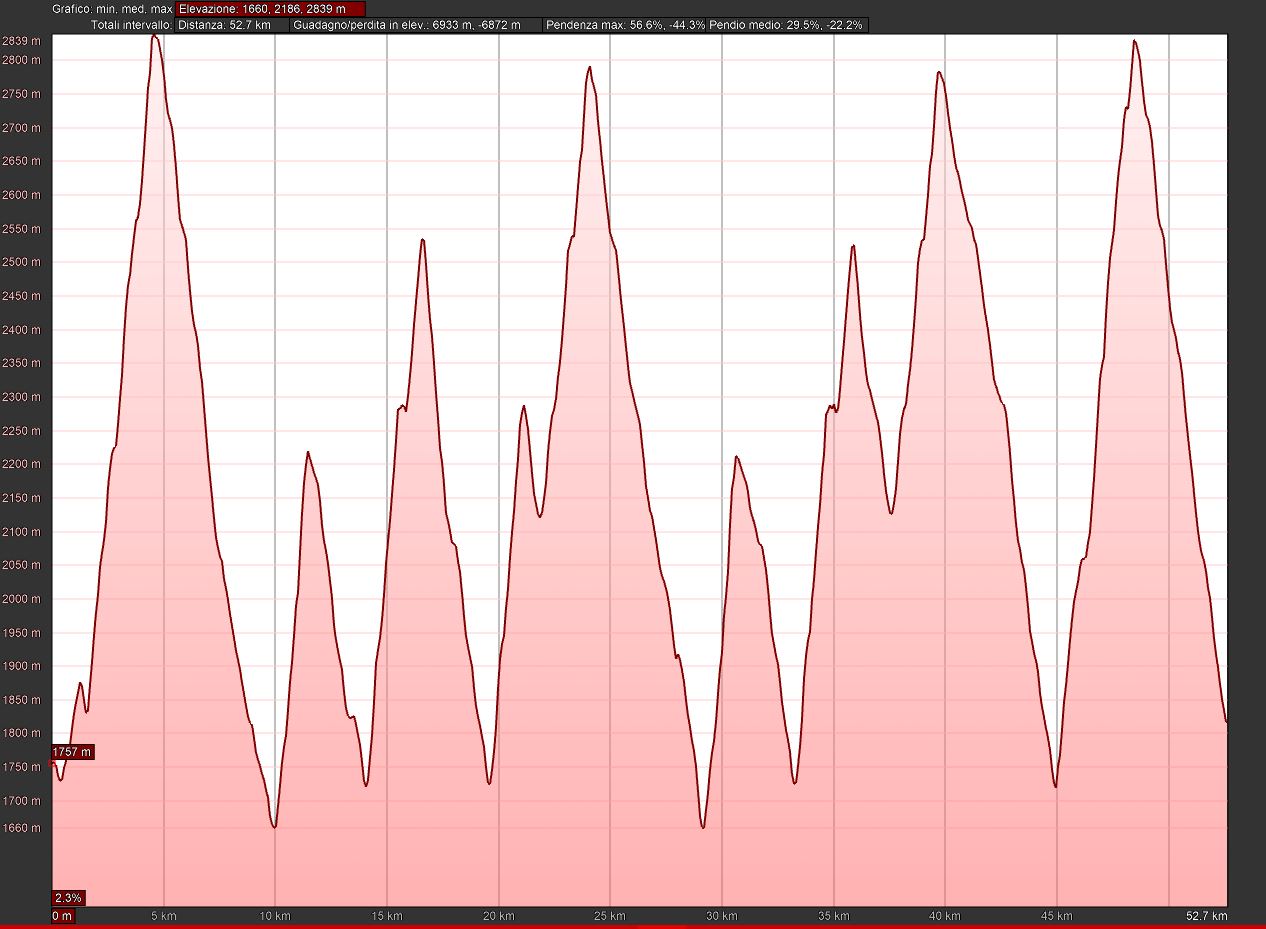This screenshot has height=929, width=1266.
Task: Select the 0 m distance marker
Action: tap(62, 916)
